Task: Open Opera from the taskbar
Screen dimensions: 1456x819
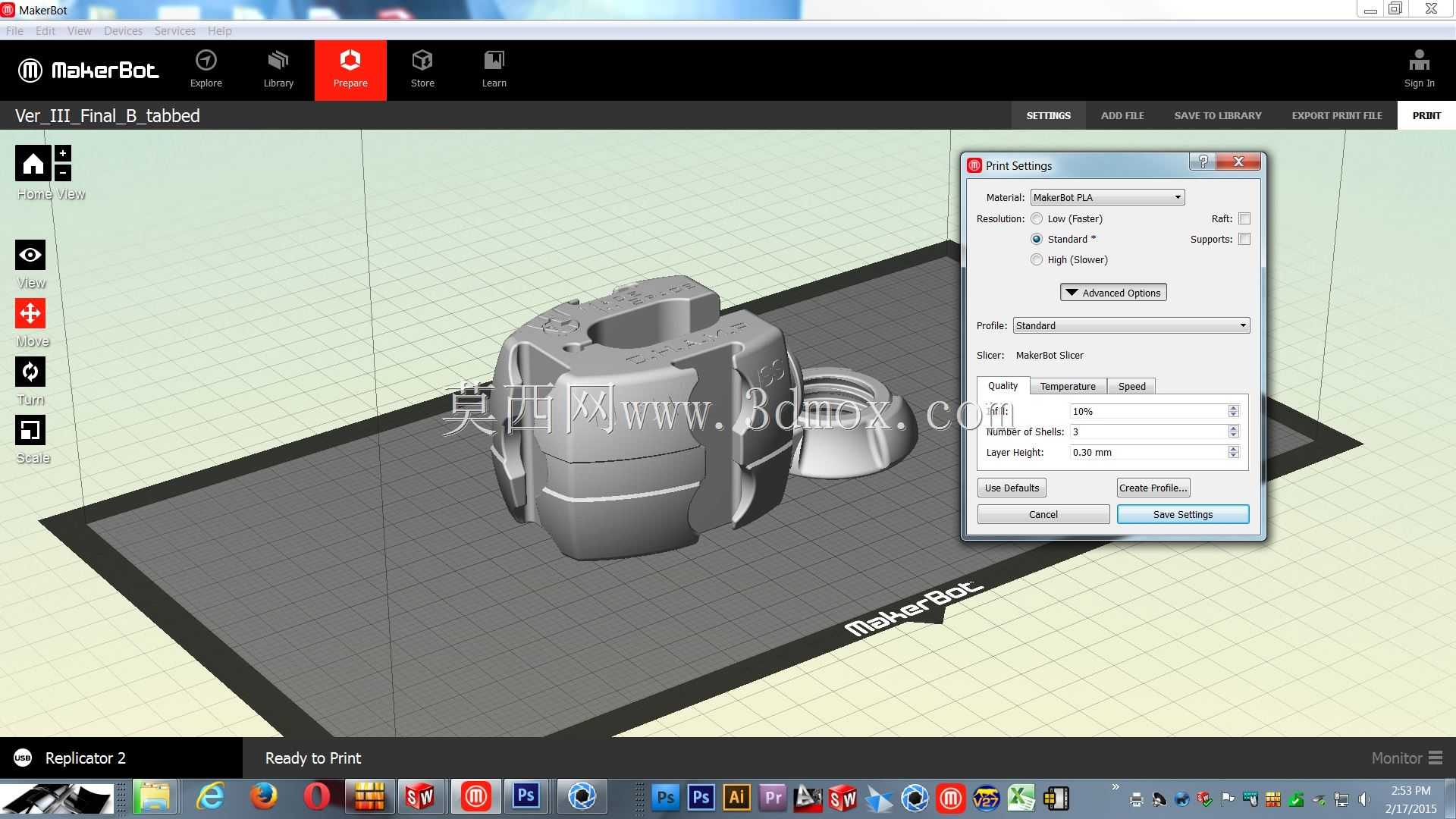Action: tap(316, 797)
